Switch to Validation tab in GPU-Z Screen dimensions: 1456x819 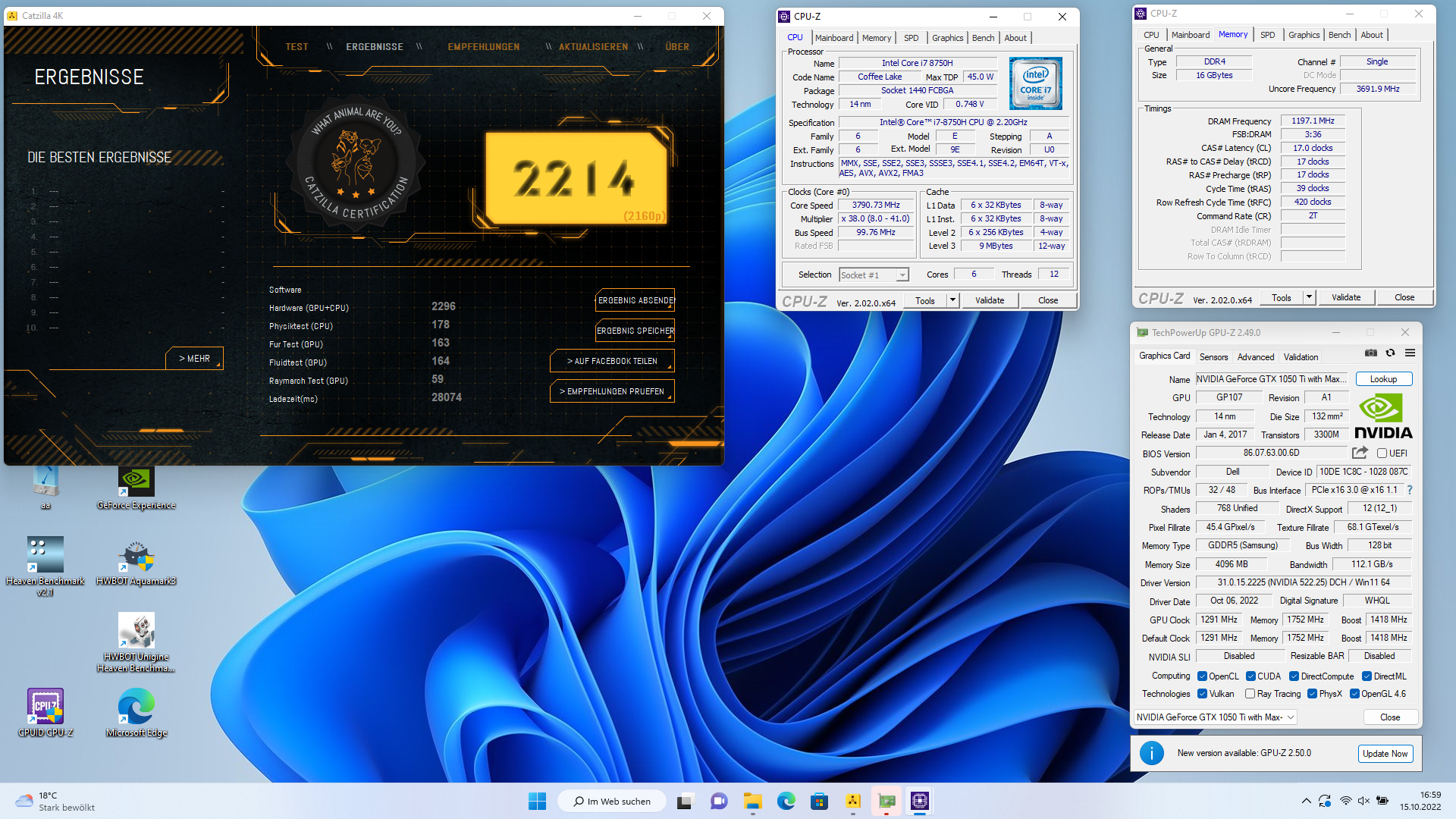point(1301,357)
